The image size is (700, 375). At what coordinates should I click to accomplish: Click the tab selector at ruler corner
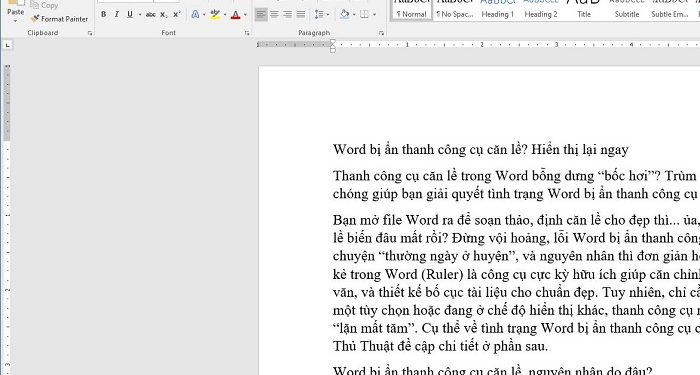tap(8, 45)
